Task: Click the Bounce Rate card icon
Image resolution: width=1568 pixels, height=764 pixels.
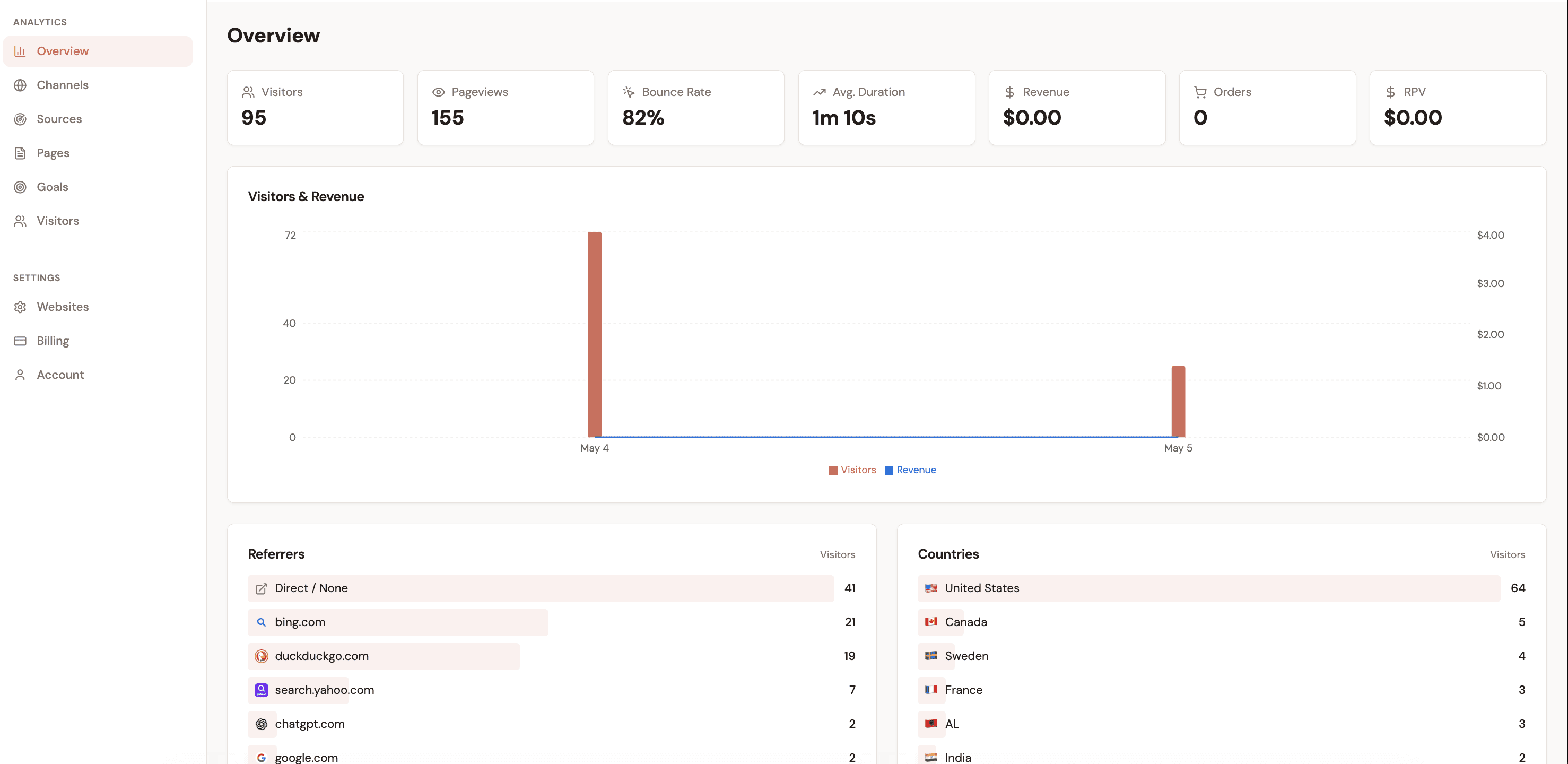Action: 629,92
